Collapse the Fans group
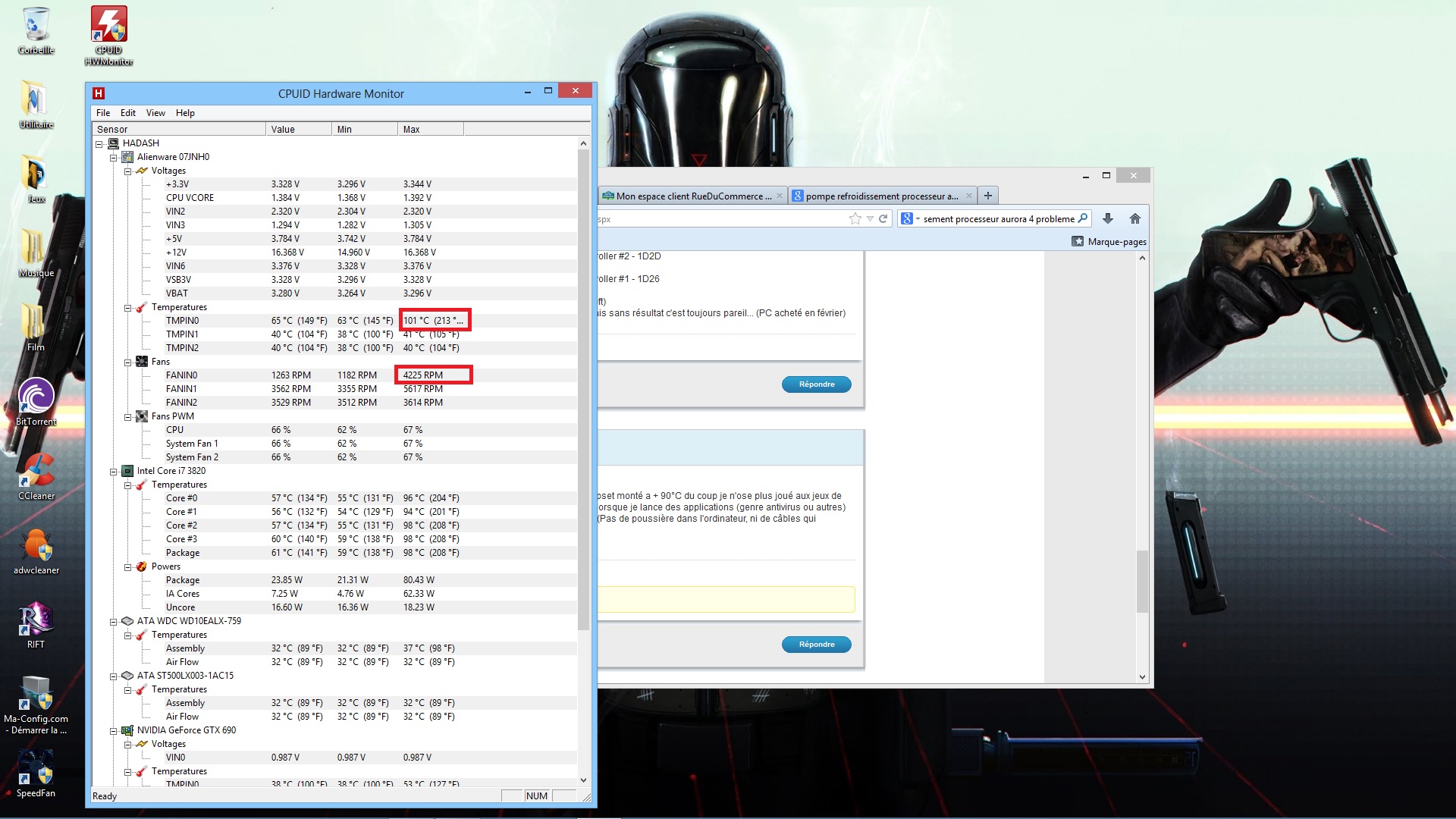Screen dimensions: 1456x819 [x=127, y=362]
